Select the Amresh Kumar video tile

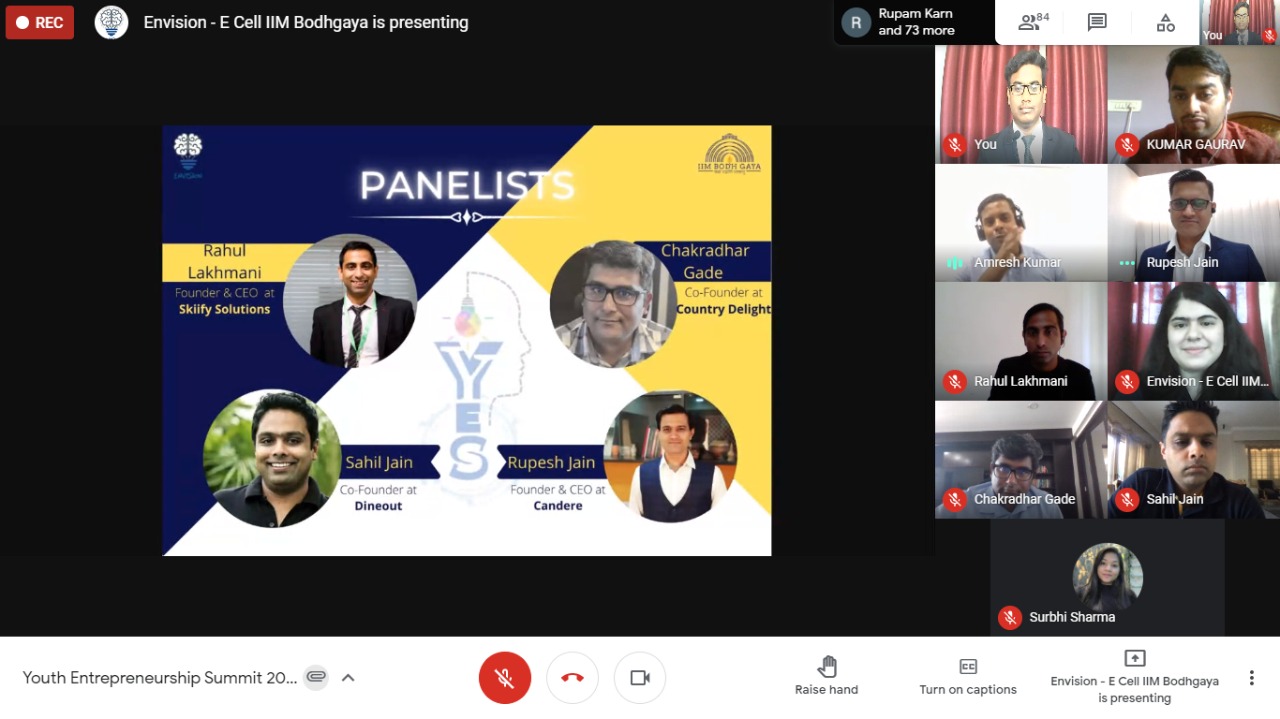(1021, 222)
